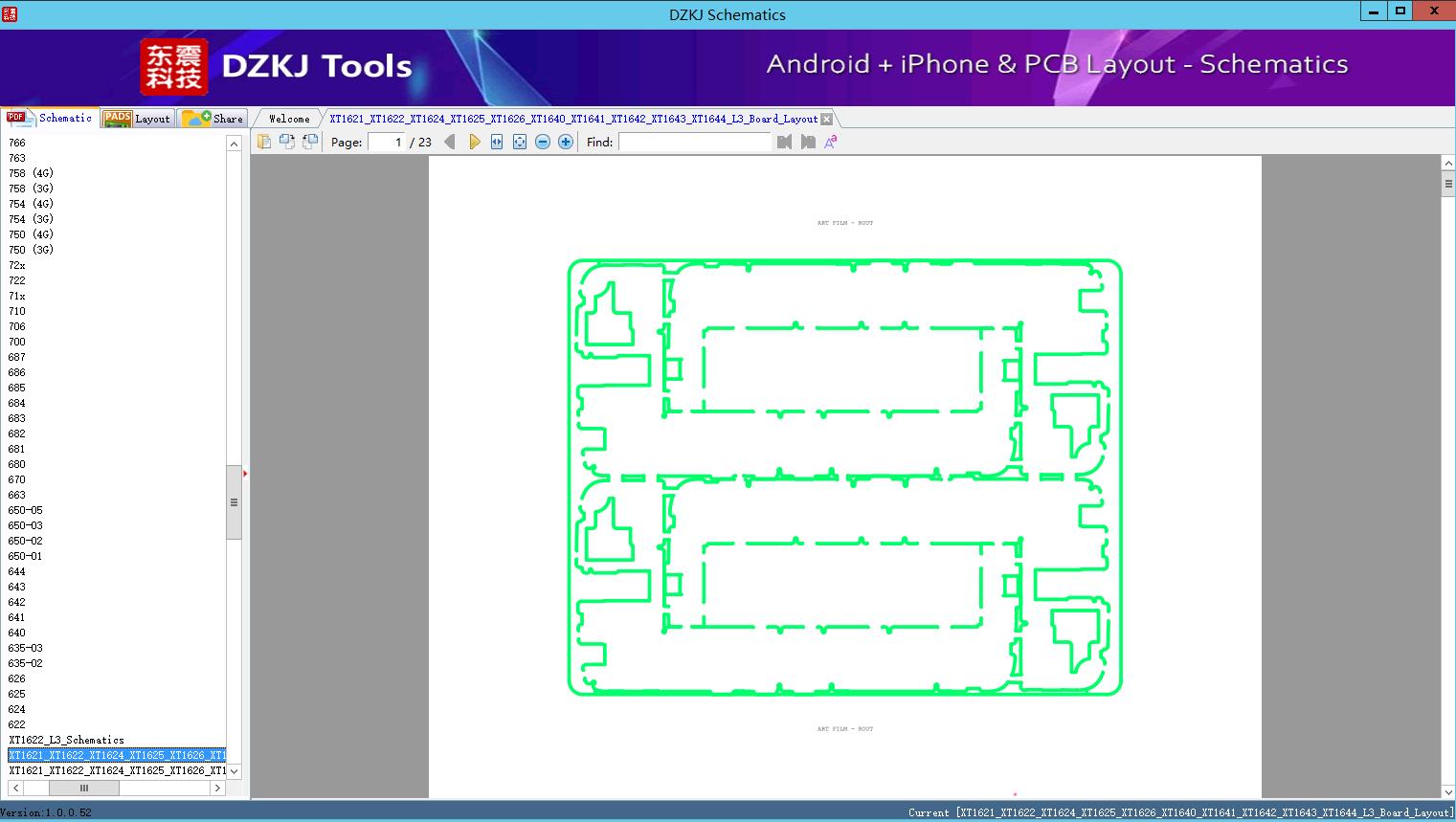Click the list horizontal scrollbar thumb
The image size is (1456, 822).
click(x=84, y=788)
